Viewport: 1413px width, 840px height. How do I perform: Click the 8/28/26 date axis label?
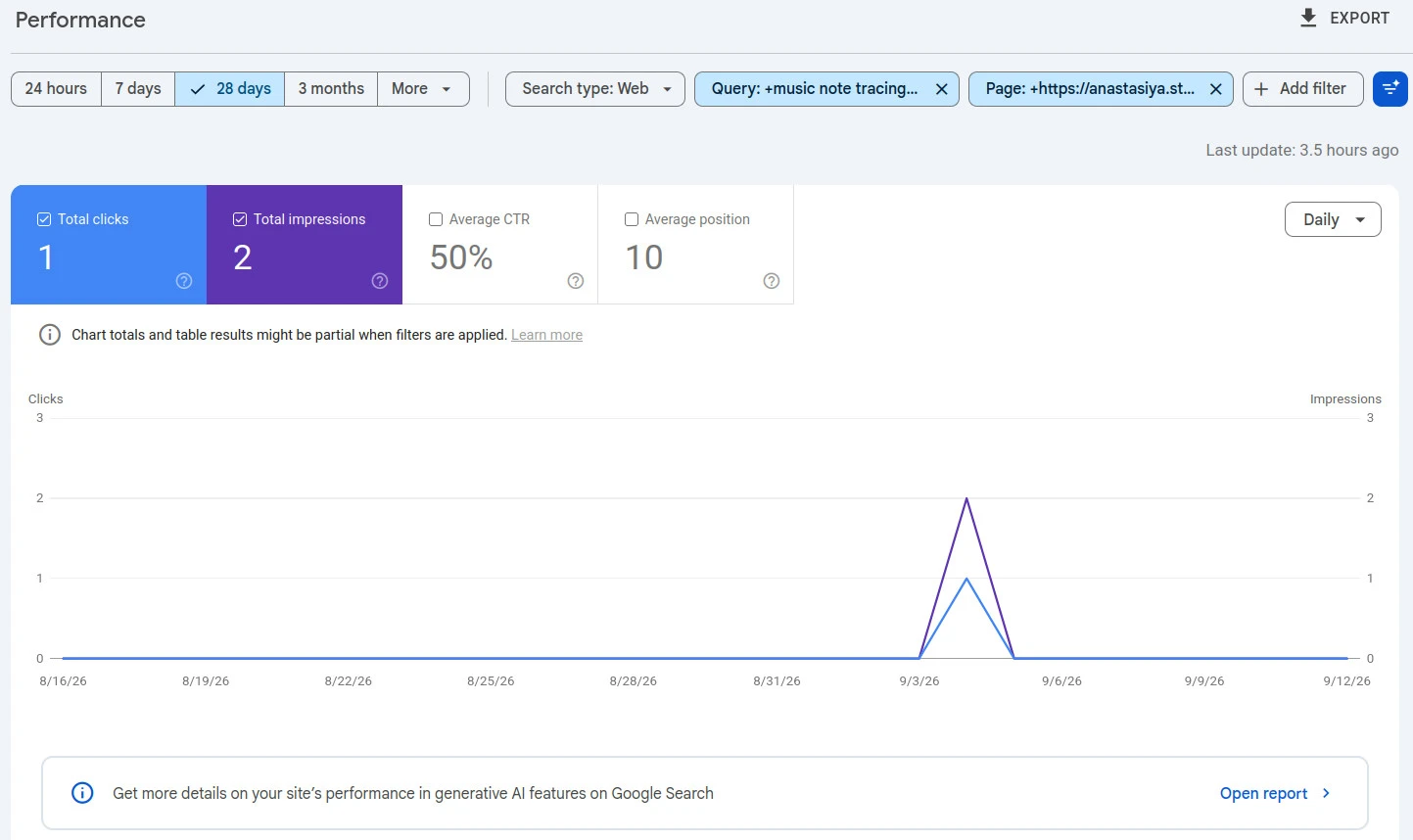click(x=634, y=681)
